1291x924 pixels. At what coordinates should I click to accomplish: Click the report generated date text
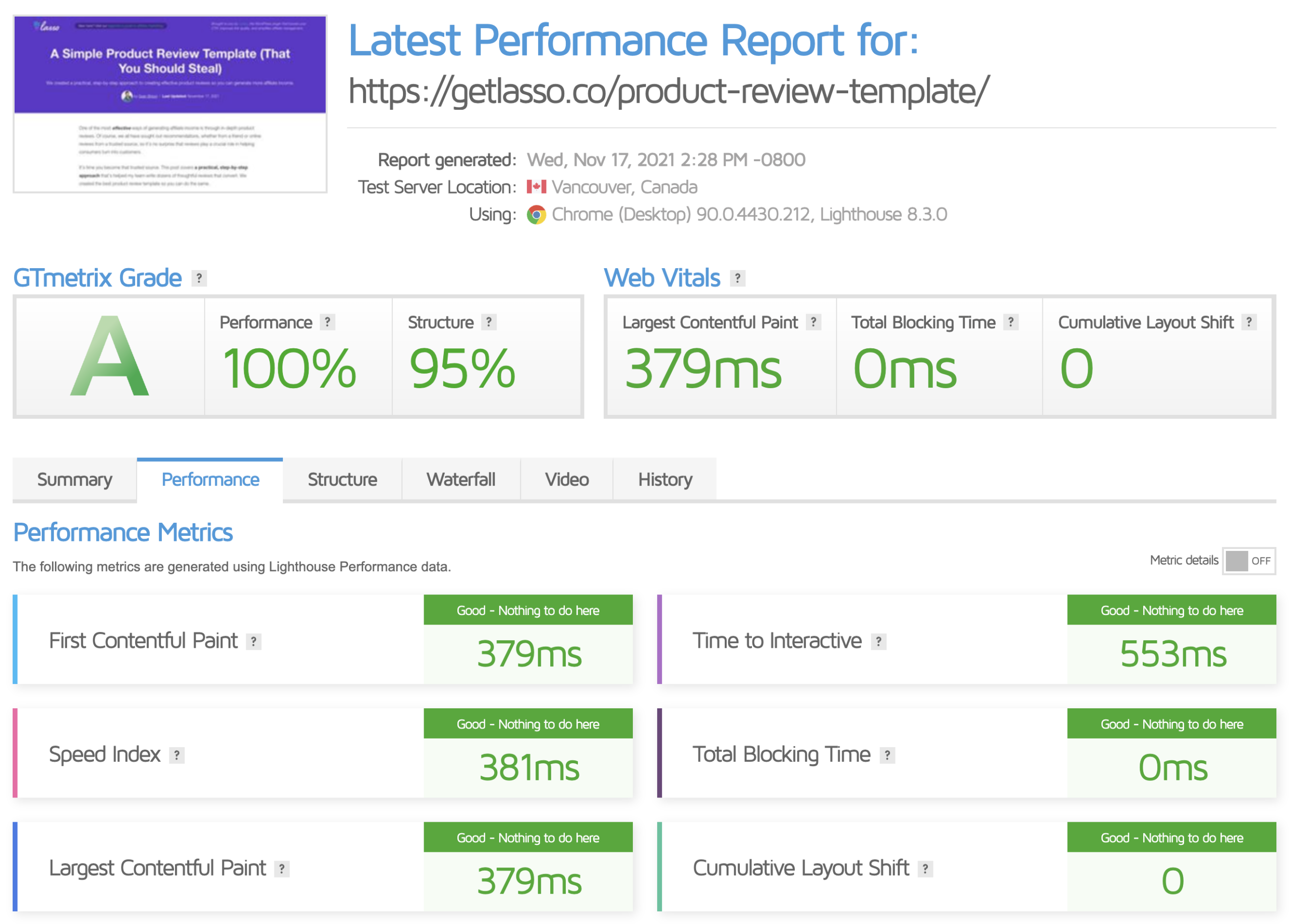click(666, 160)
